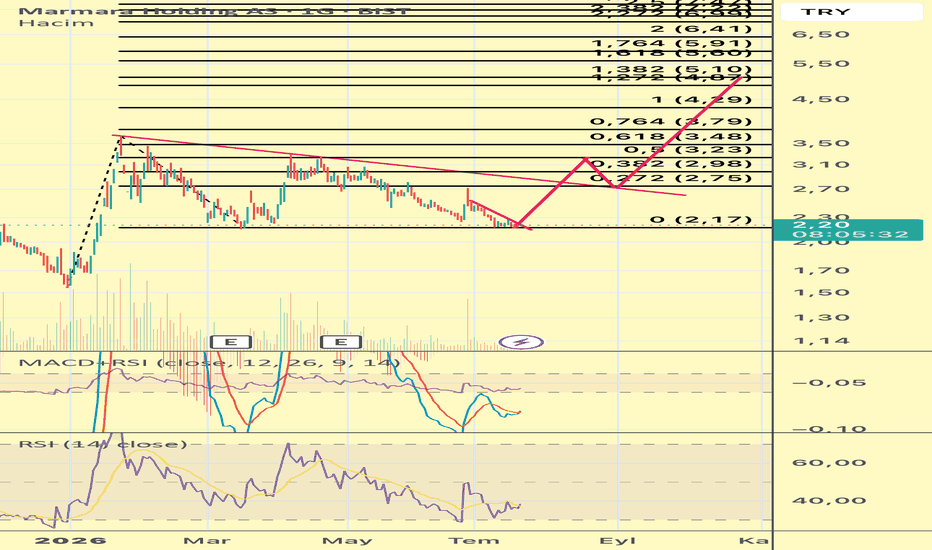Select the Hacim volume indicator label
The width and height of the screenshot is (932, 550).
tap(56, 23)
